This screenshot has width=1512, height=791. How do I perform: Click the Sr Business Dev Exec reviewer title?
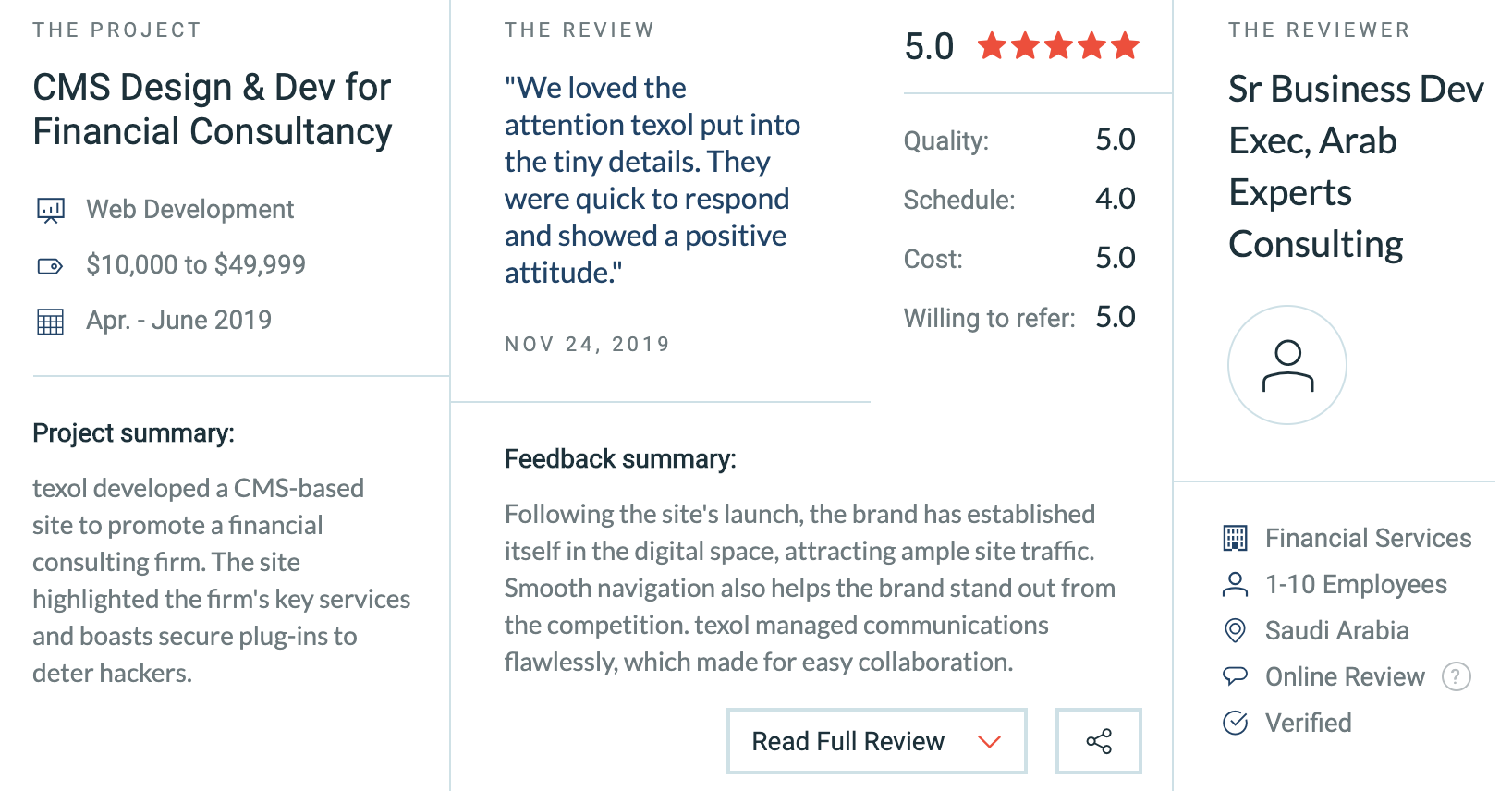tap(1355, 166)
